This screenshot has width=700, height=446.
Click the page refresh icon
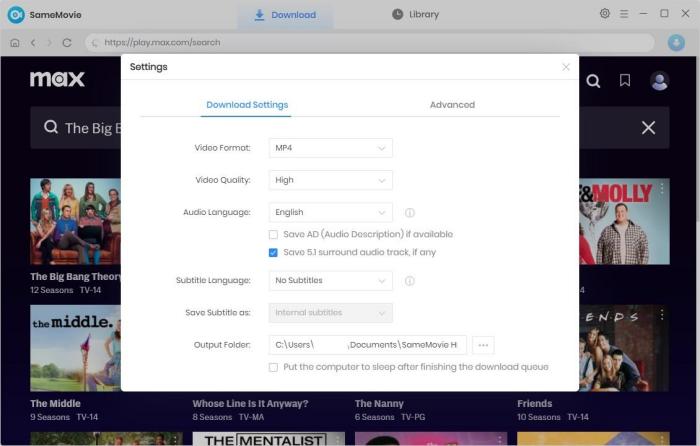click(67, 43)
